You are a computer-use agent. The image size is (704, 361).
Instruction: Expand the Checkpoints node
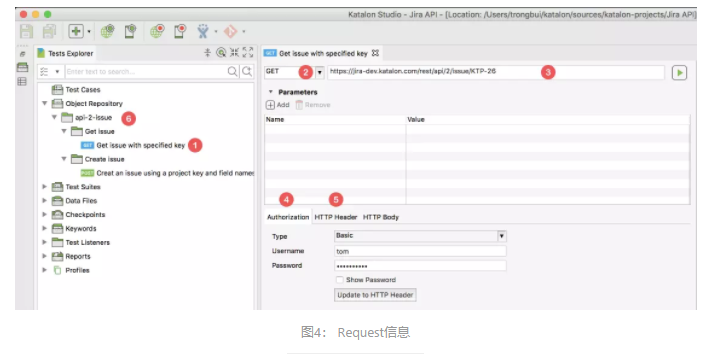point(44,214)
